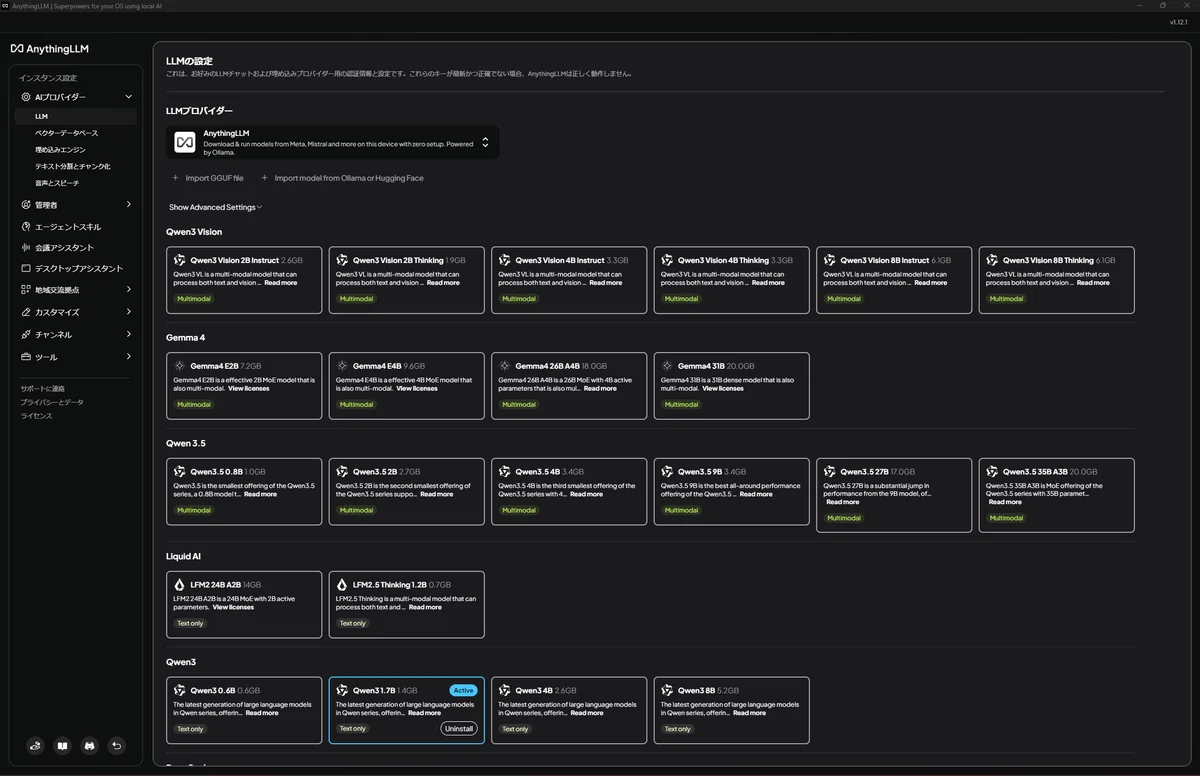Click View licenses on LFM2 24B A2B
The width and height of the screenshot is (1200, 776).
(x=233, y=607)
